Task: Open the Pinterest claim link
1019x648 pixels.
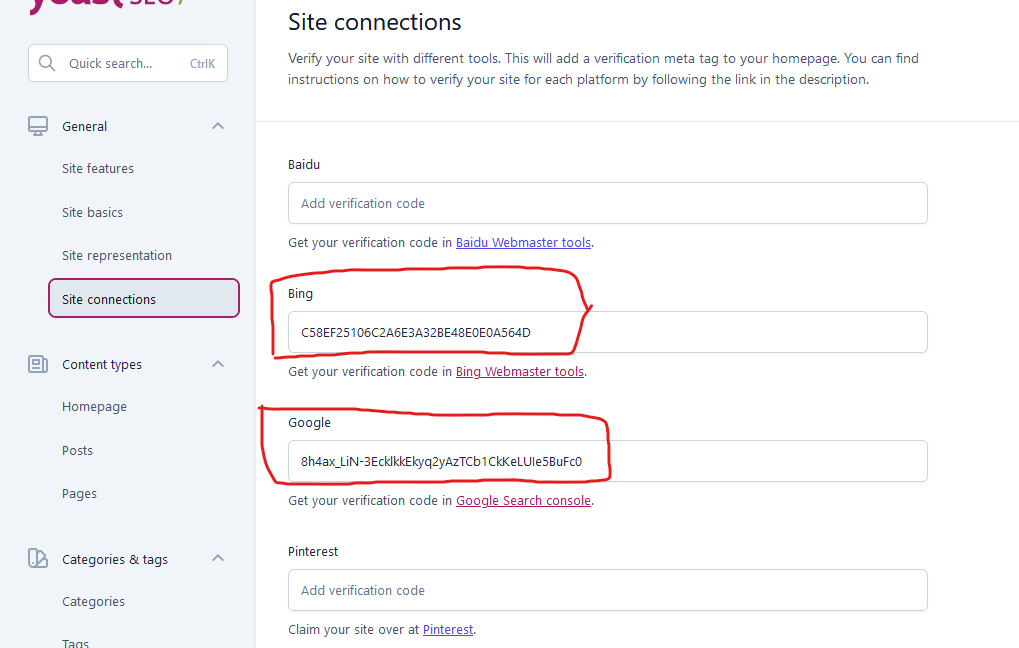Action: [x=448, y=629]
